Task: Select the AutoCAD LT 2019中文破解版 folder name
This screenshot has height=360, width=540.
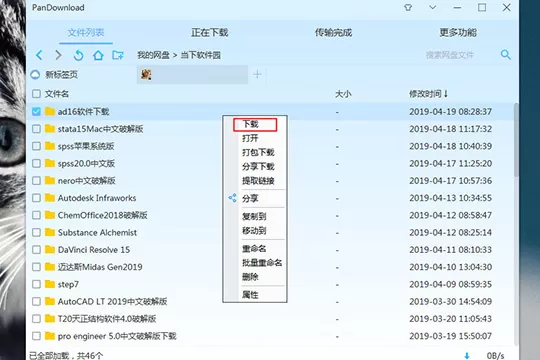Action: coord(112,301)
